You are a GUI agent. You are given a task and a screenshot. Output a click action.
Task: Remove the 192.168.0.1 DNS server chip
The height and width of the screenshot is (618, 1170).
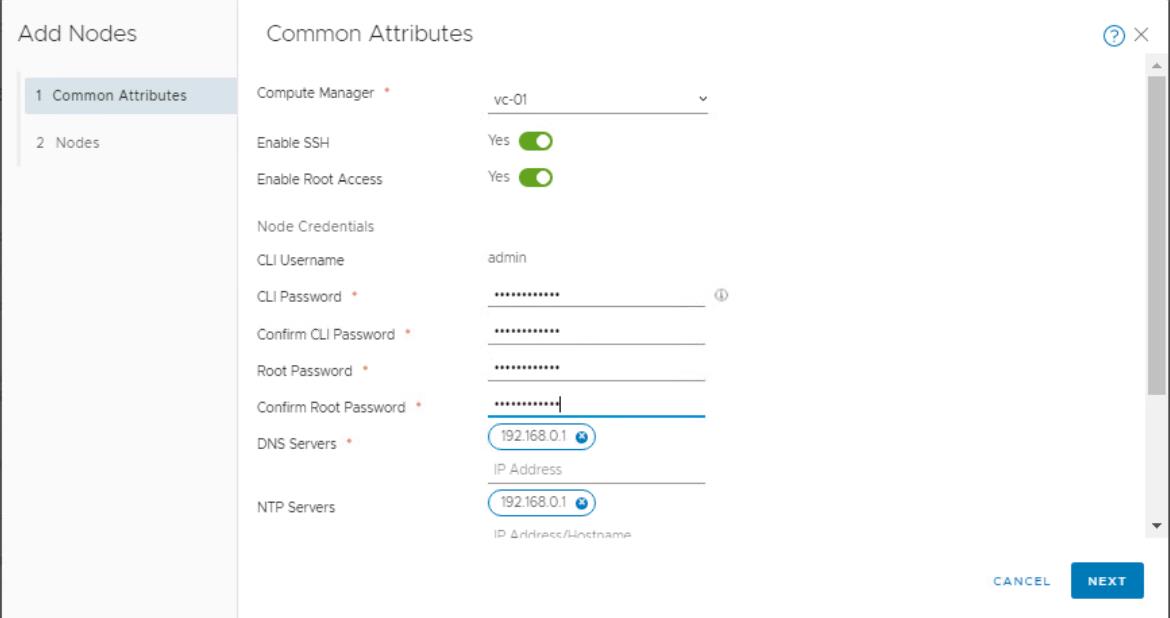pos(581,437)
